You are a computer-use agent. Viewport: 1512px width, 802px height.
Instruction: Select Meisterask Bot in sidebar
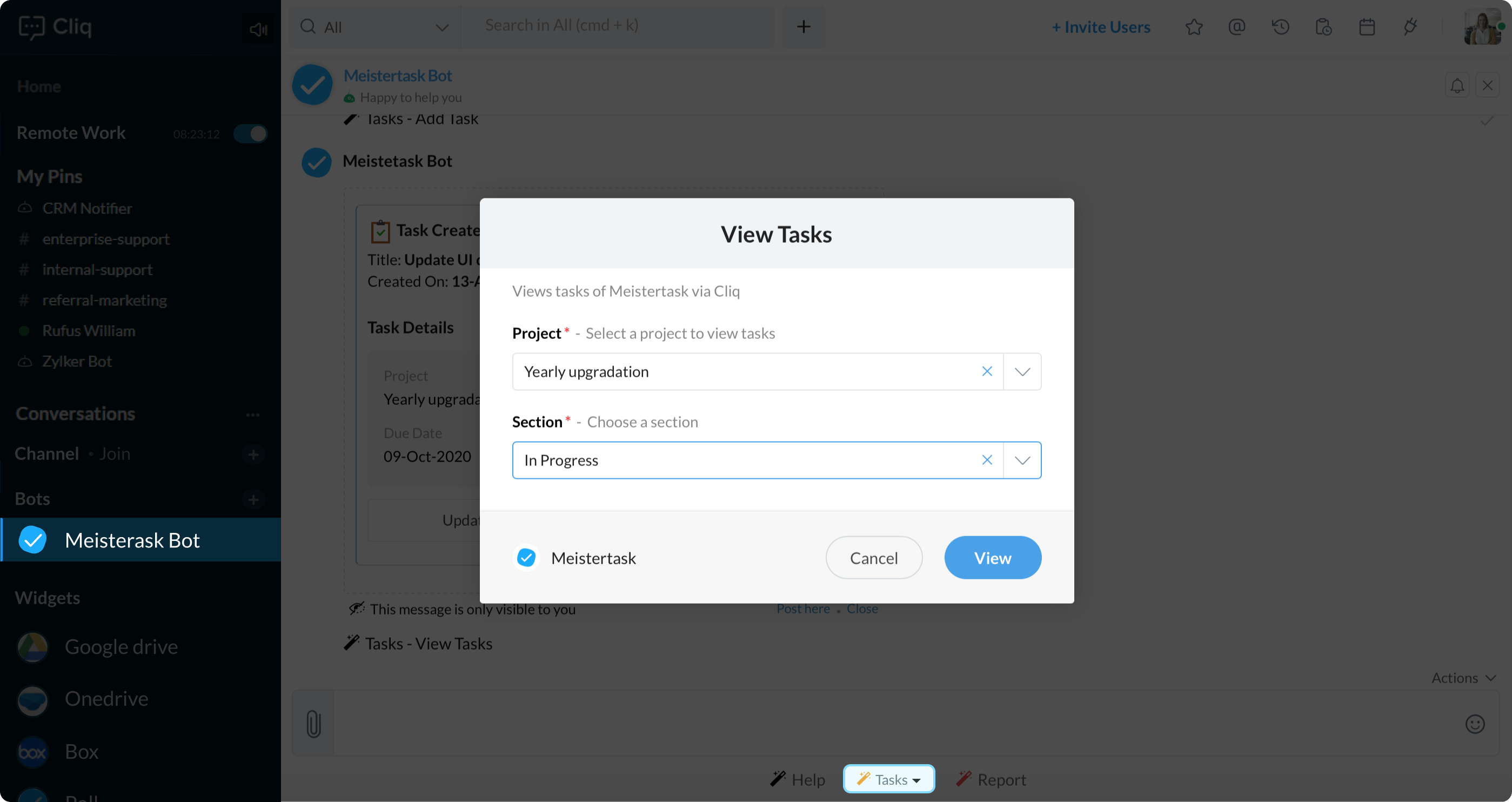click(141, 539)
